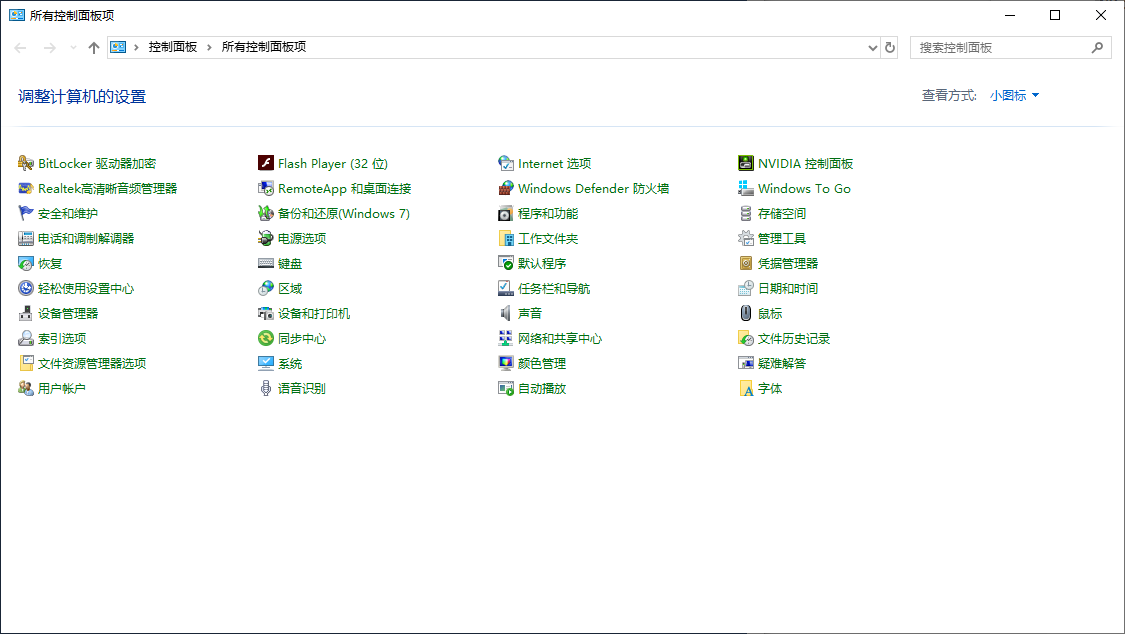Click the back navigation arrow
Image resolution: width=1125 pixels, height=634 pixels.
pyautogui.click(x=20, y=47)
